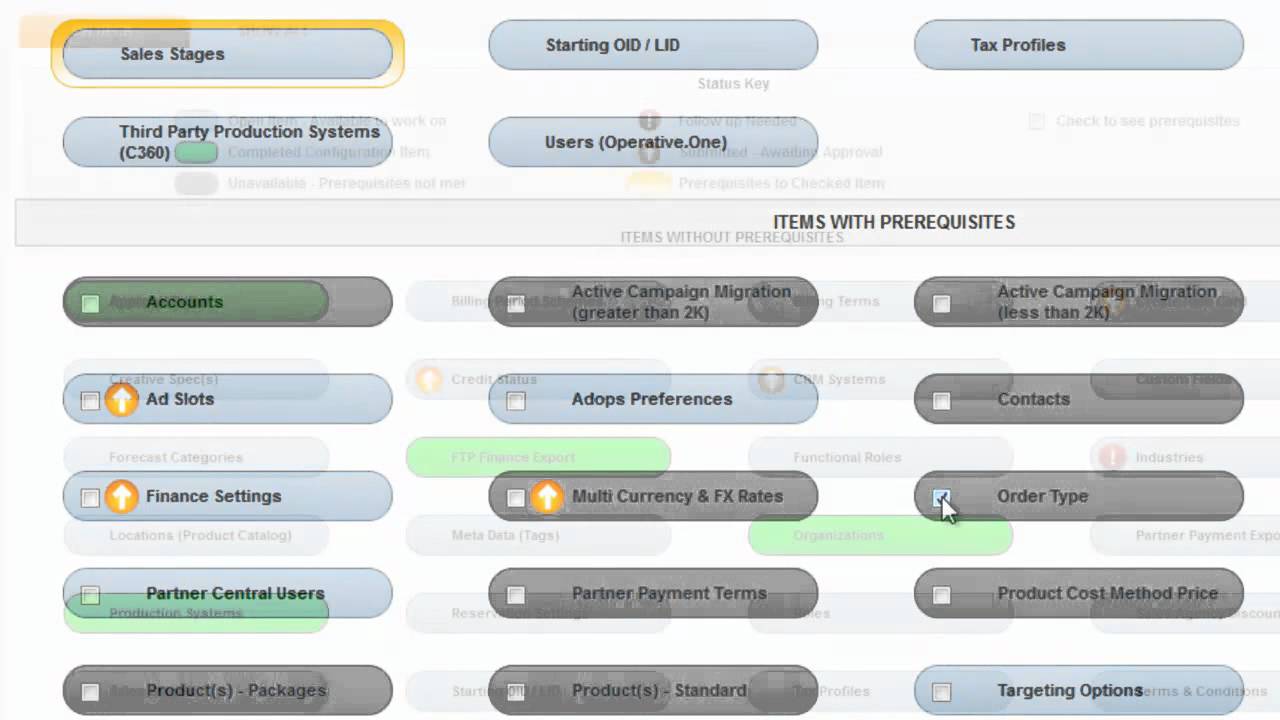Click the faded orange icon beside CRM Systems
This screenshot has height=720, width=1280.
click(x=771, y=380)
